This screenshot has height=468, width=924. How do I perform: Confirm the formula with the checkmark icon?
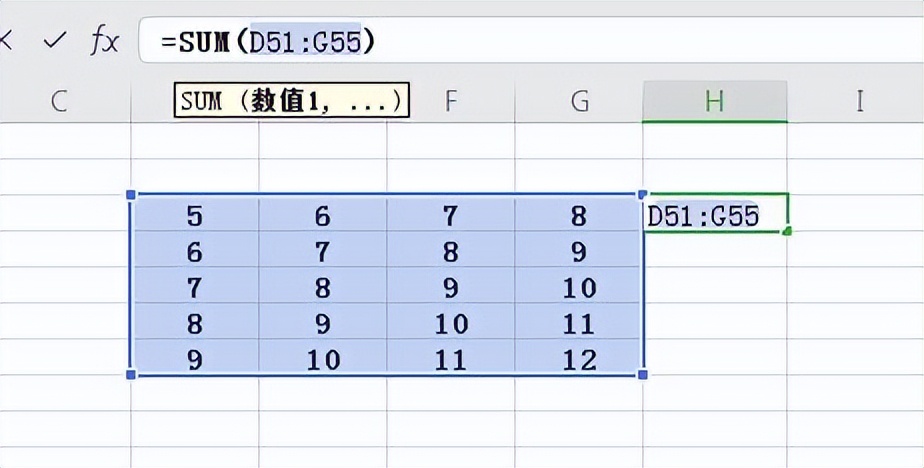tap(54, 40)
